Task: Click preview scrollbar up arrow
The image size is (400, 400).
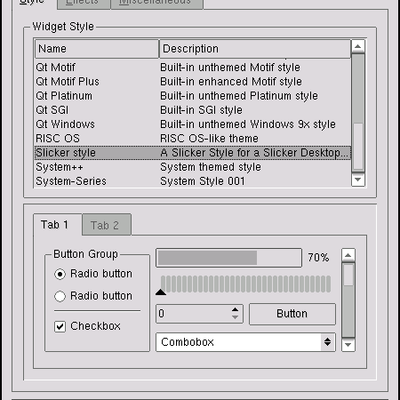Action: (x=348, y=256)
